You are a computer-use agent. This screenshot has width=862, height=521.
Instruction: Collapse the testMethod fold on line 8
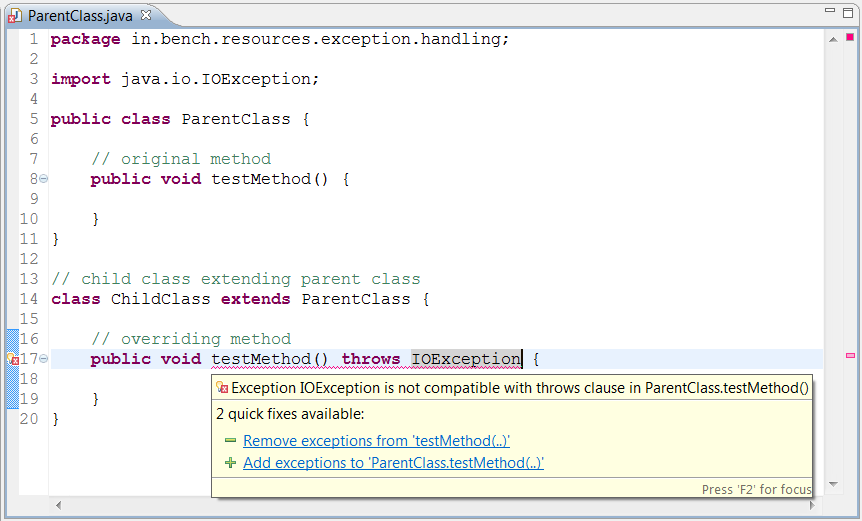click(44, 179)
